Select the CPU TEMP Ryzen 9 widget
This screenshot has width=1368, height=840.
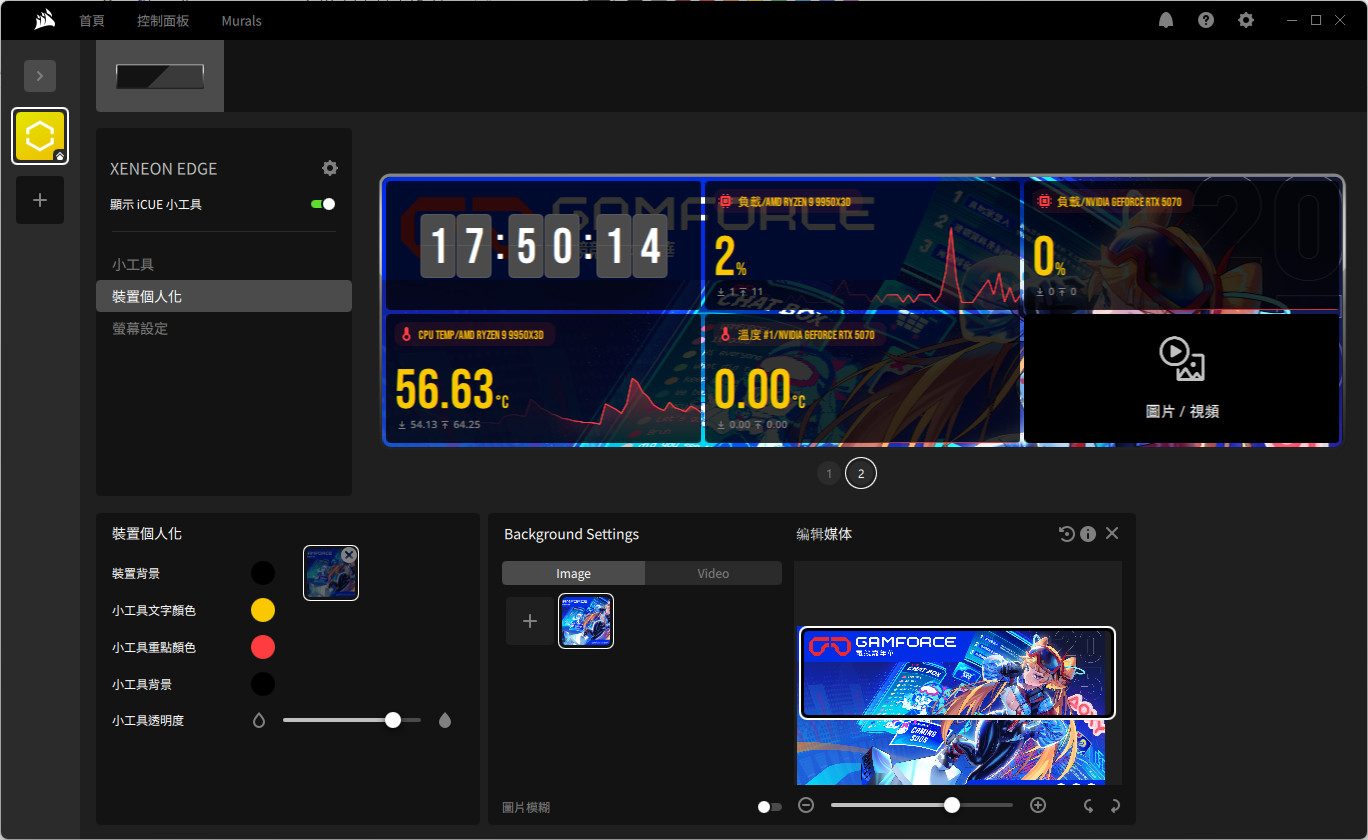pyautogui.click(x=544, y=378)
